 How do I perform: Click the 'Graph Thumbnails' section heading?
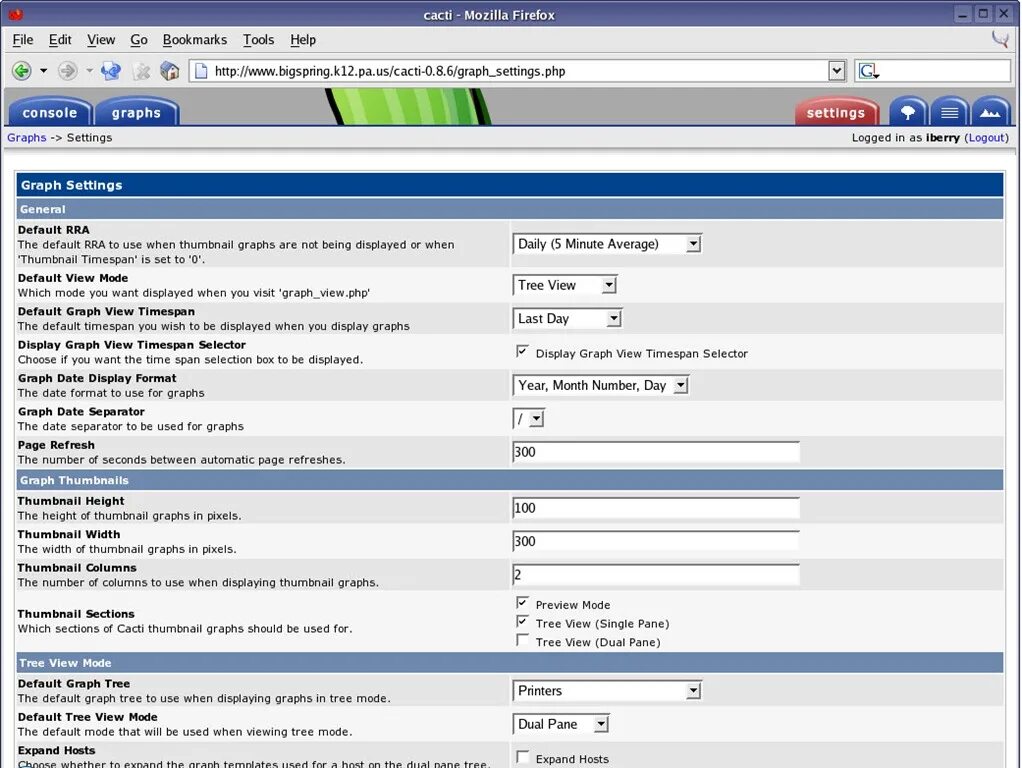(74, 480)
